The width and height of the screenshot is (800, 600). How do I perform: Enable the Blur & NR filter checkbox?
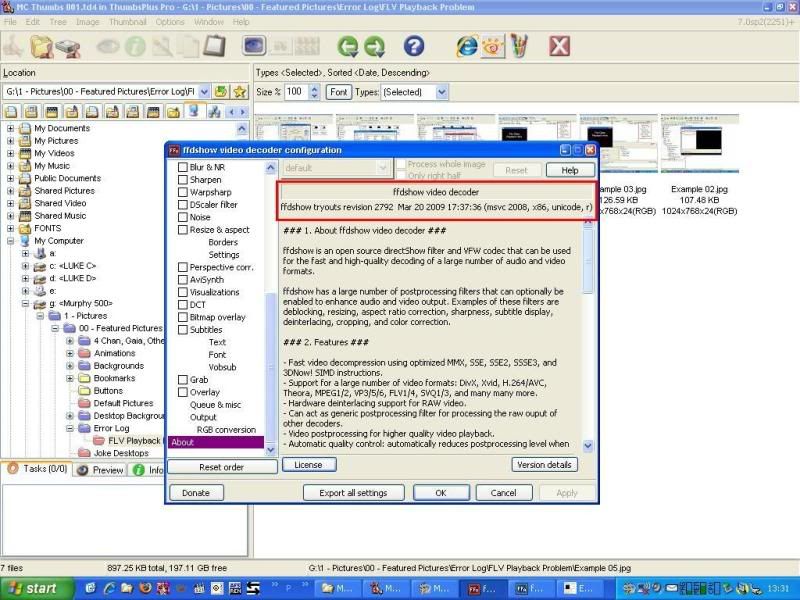click(x=183, y=167)
